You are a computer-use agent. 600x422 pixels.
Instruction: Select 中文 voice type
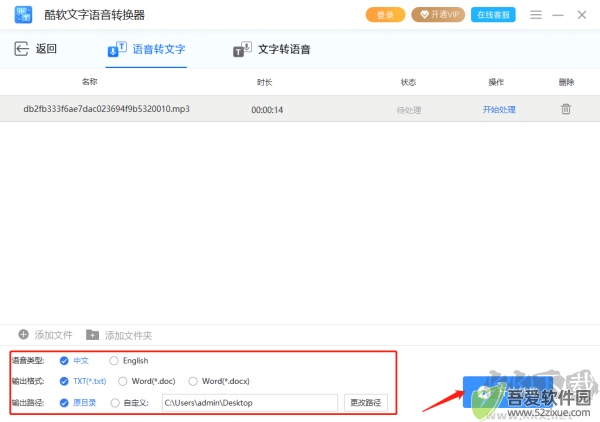coord(64,361)
